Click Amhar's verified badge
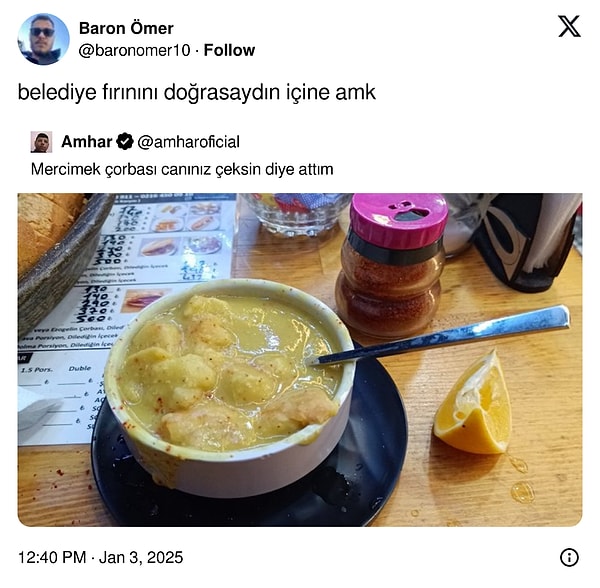Viewport: 600px width, 588px height. (125, 142)
